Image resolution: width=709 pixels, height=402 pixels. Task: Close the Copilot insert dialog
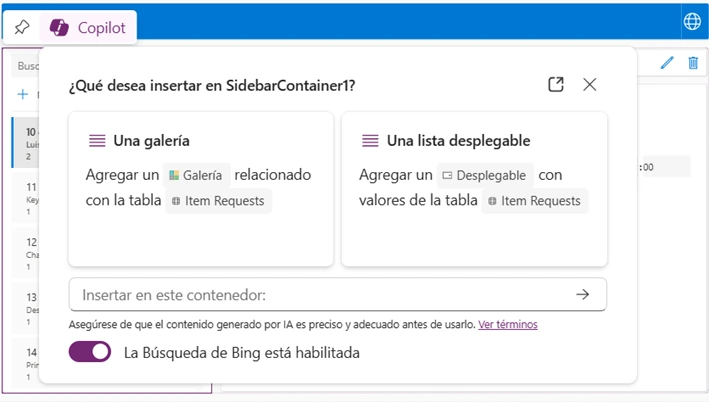tap(590, 85)
